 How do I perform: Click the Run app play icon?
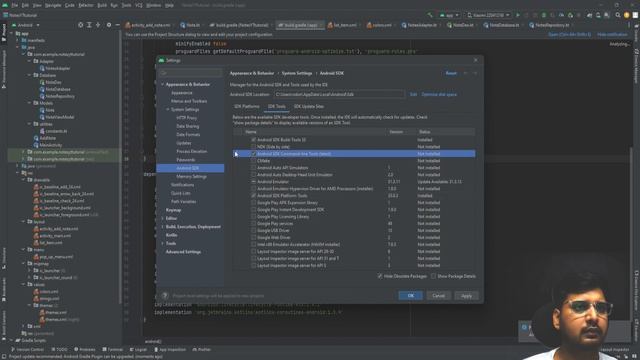518,15
